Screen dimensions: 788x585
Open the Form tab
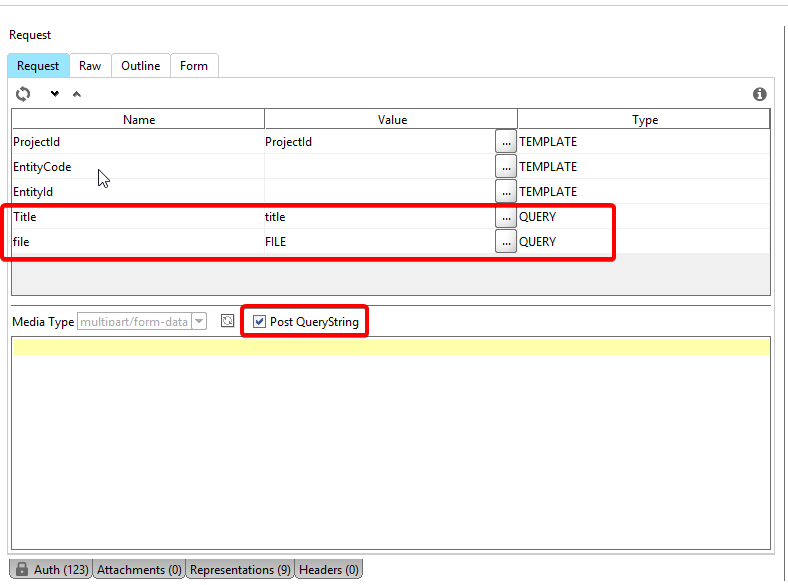click(194, 66)
